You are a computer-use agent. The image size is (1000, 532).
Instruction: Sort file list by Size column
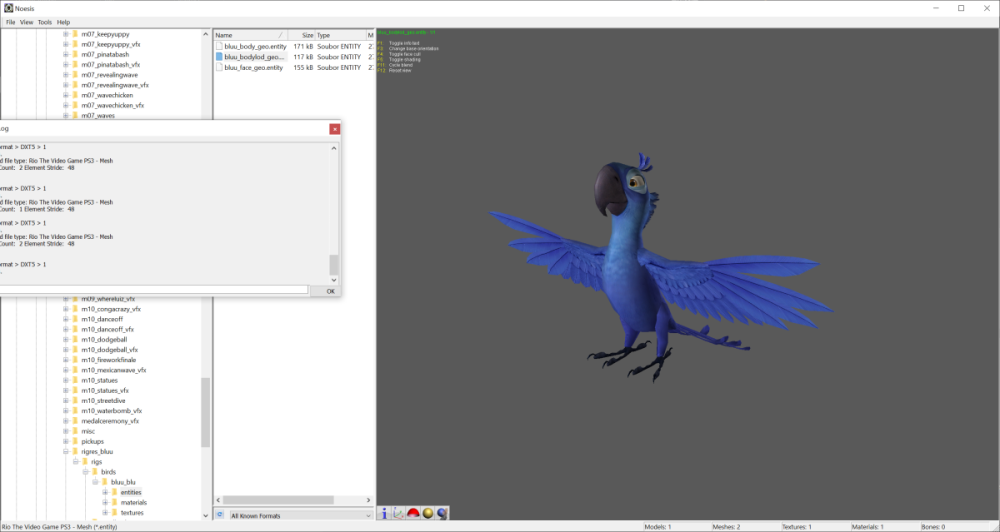tap(302, 35)
